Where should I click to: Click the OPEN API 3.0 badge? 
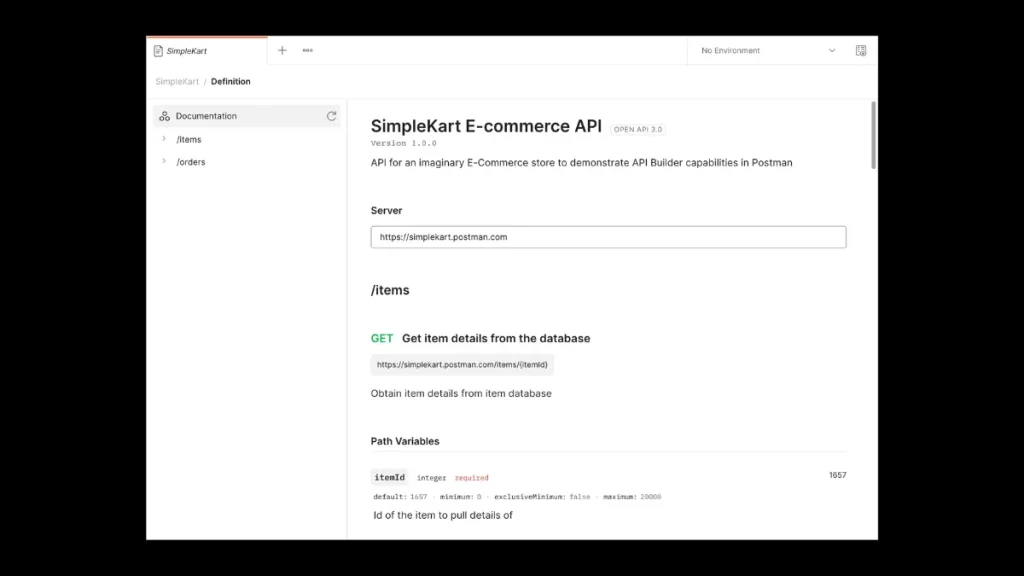(x=640, y=128)
